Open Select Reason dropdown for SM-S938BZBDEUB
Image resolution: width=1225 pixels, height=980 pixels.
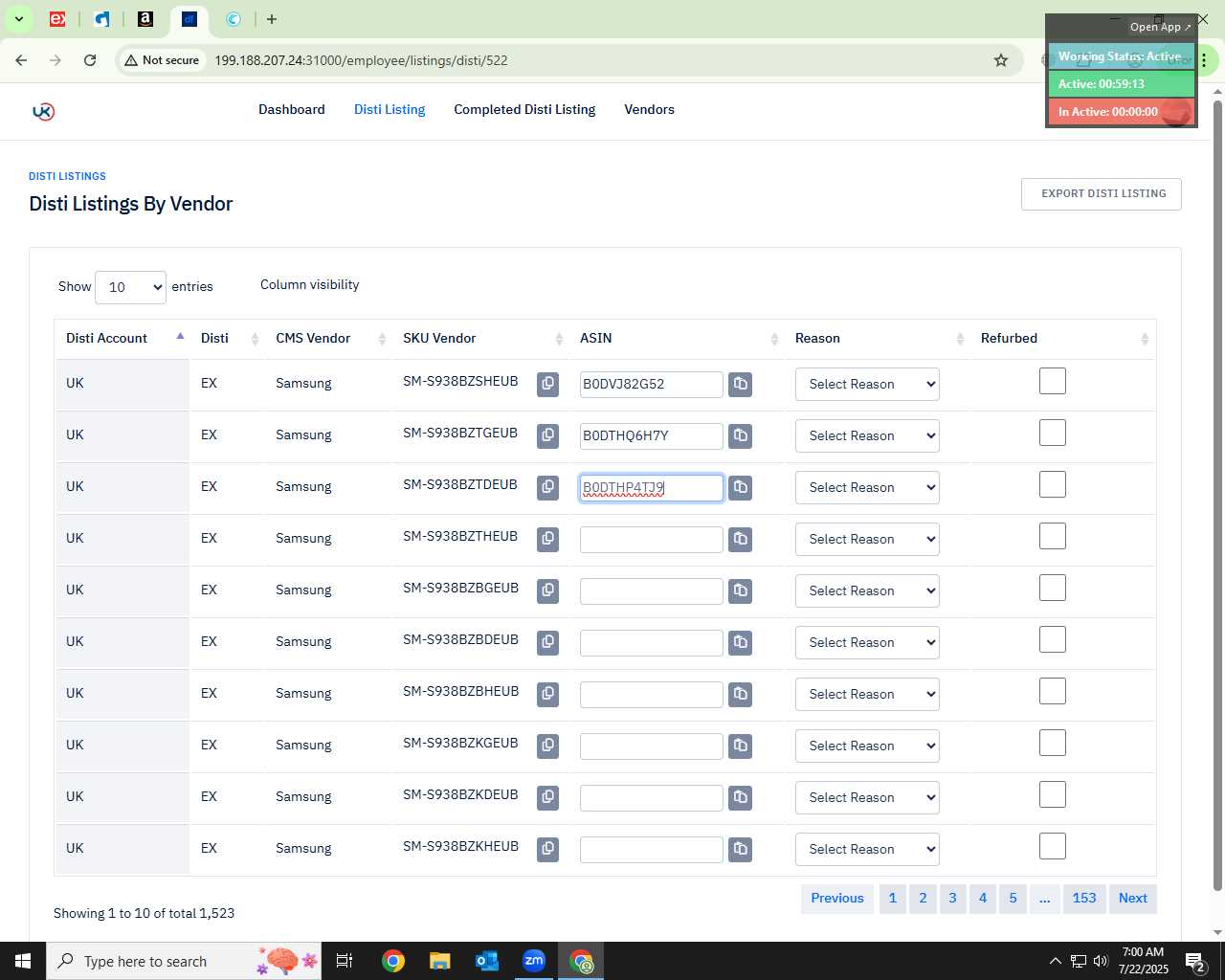point(867,642)
